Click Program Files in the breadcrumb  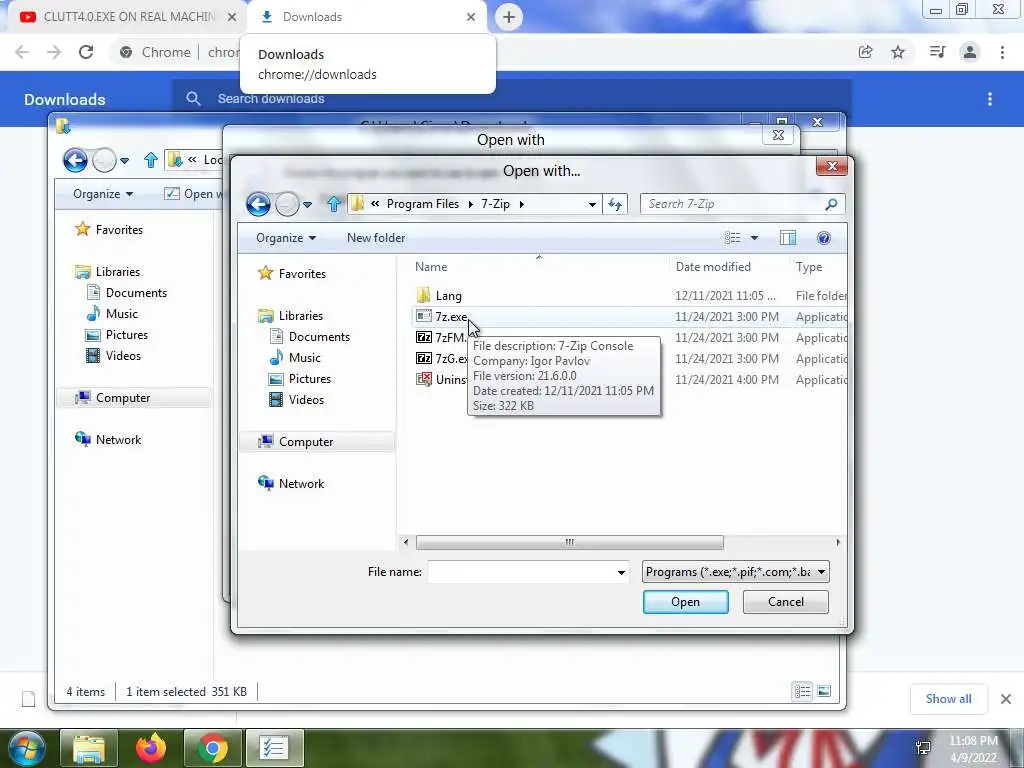423,204
